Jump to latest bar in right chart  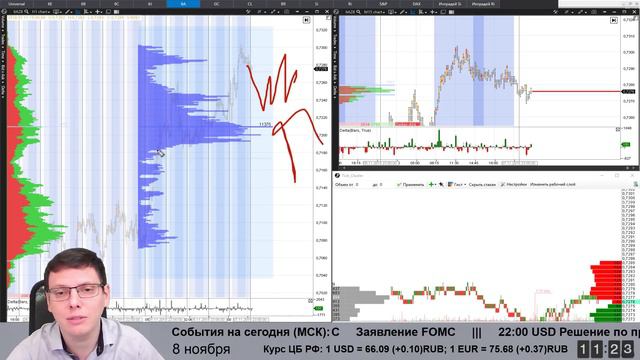click(613, 20)
